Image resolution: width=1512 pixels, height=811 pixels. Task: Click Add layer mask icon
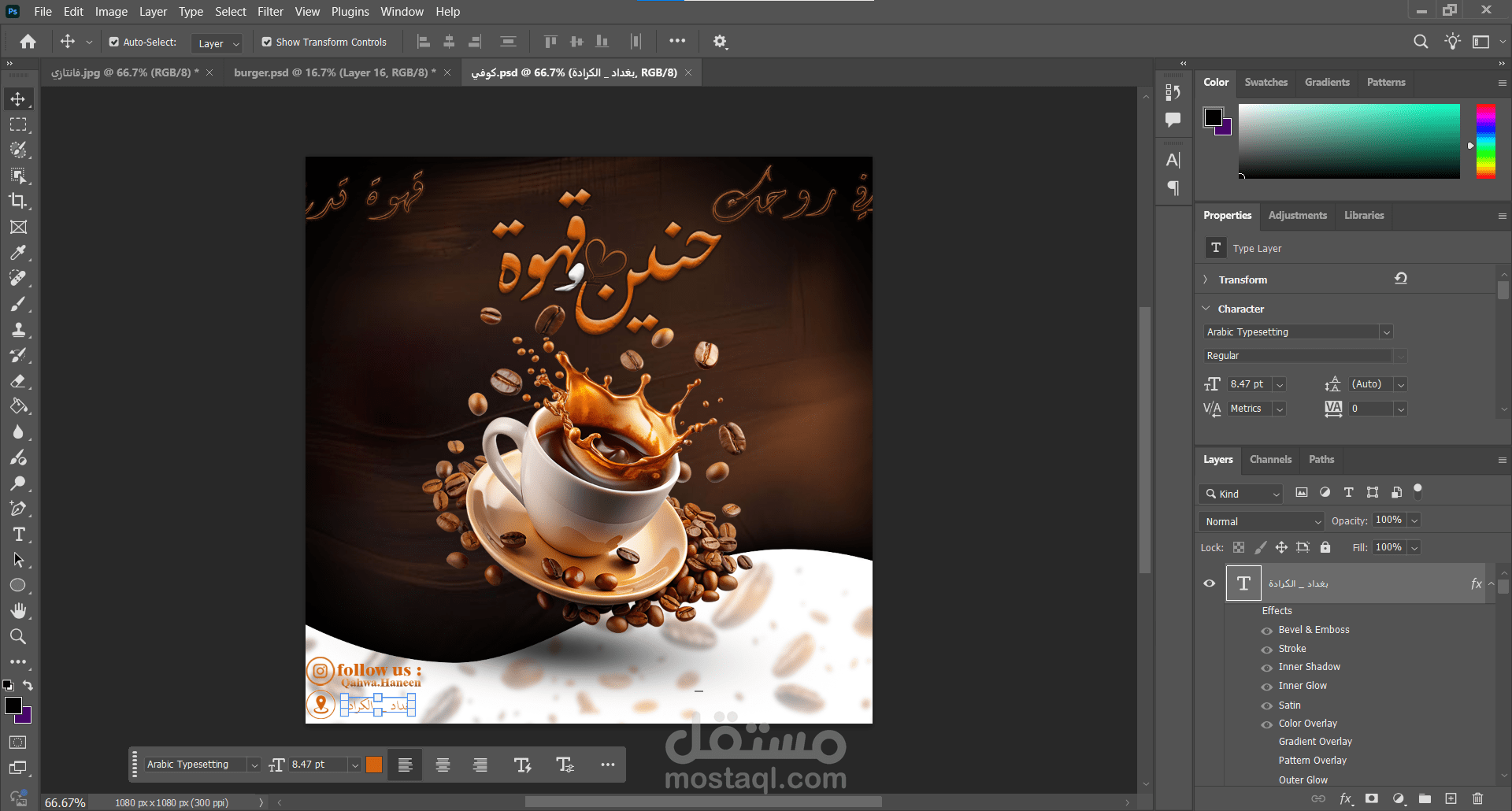[x=1372, y=798]
